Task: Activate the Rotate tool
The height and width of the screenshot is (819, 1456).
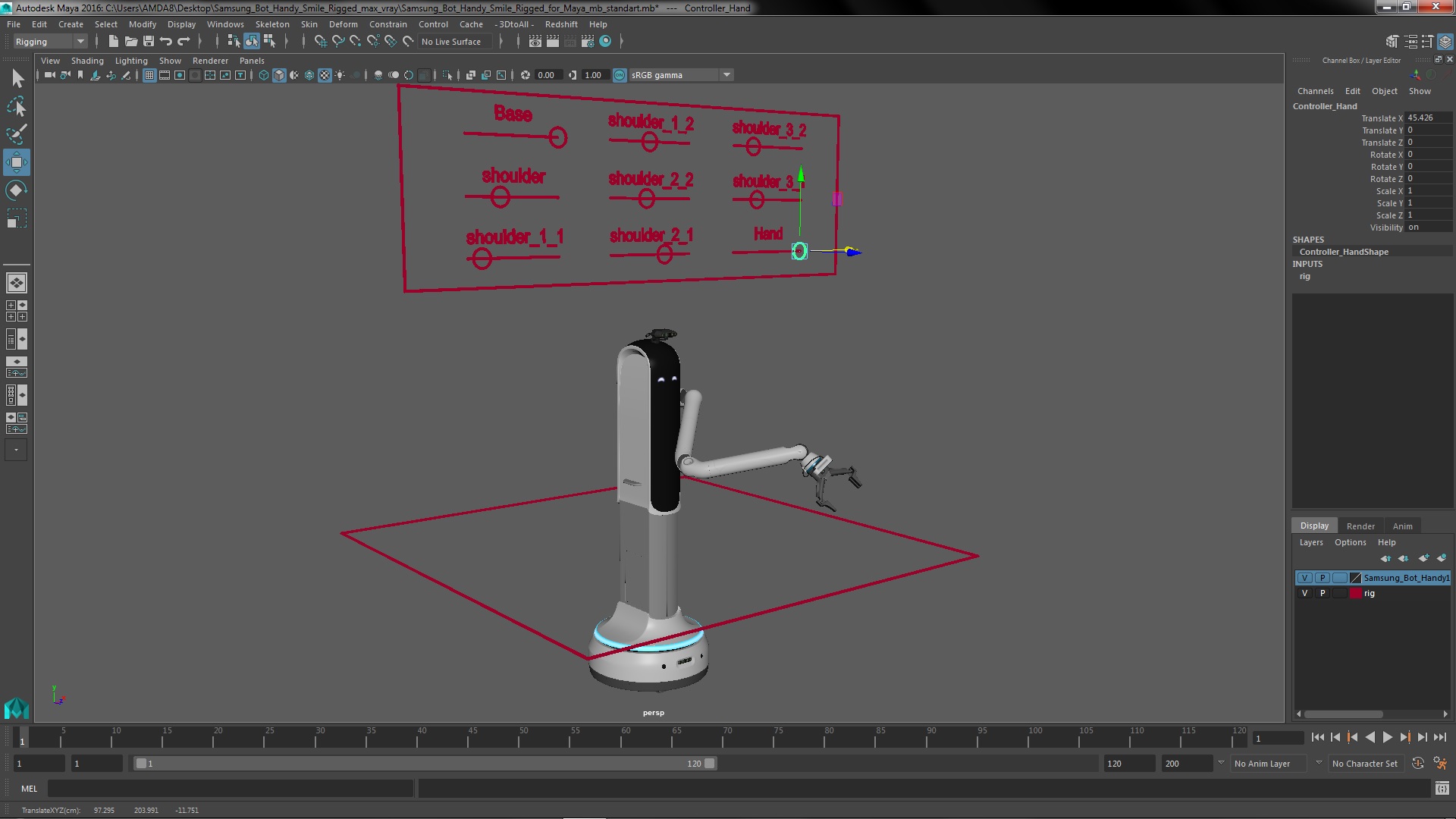Action: point(17,190)
